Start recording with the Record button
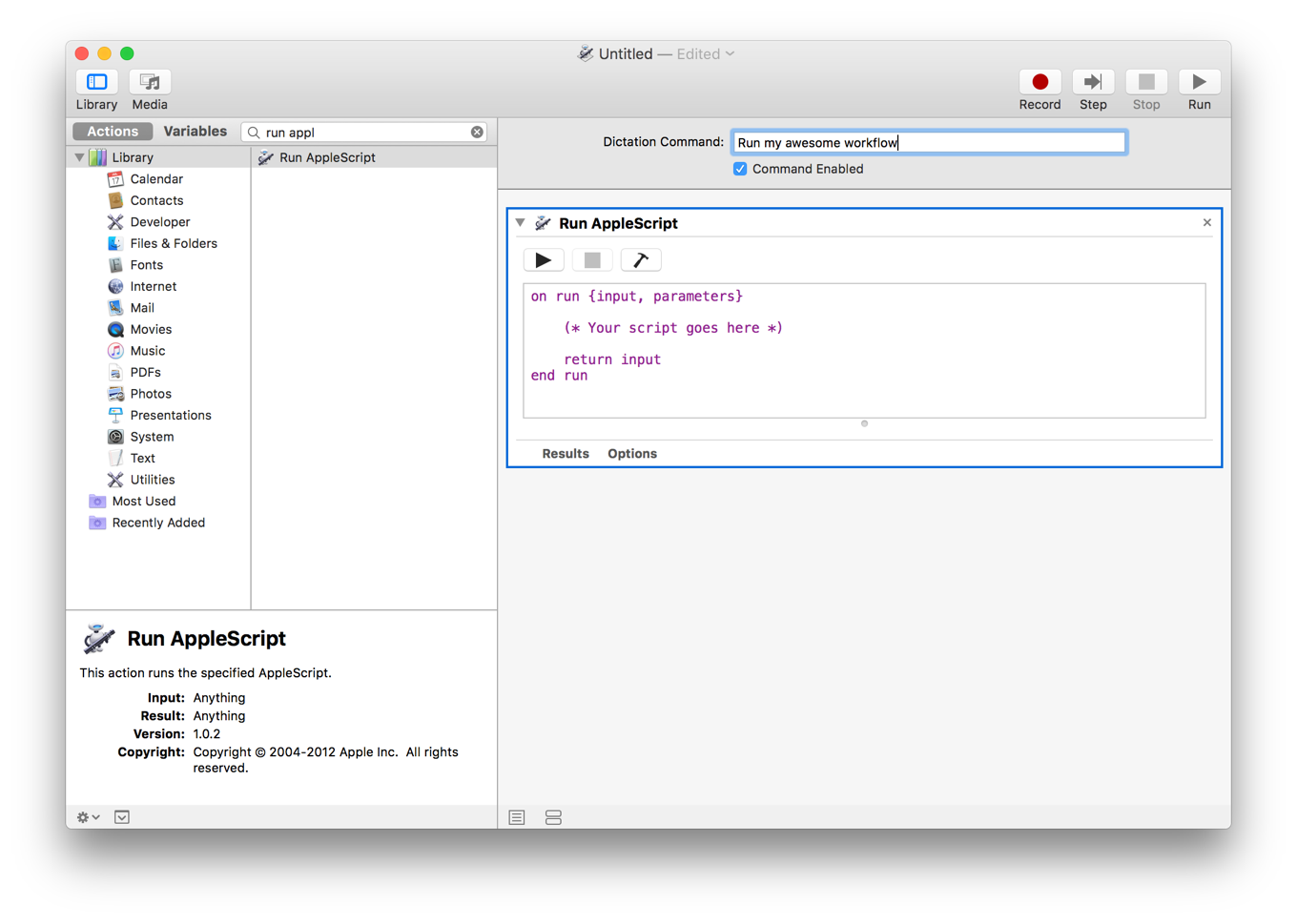This screenshot has height=924, width=1297. pos(1040,82)
